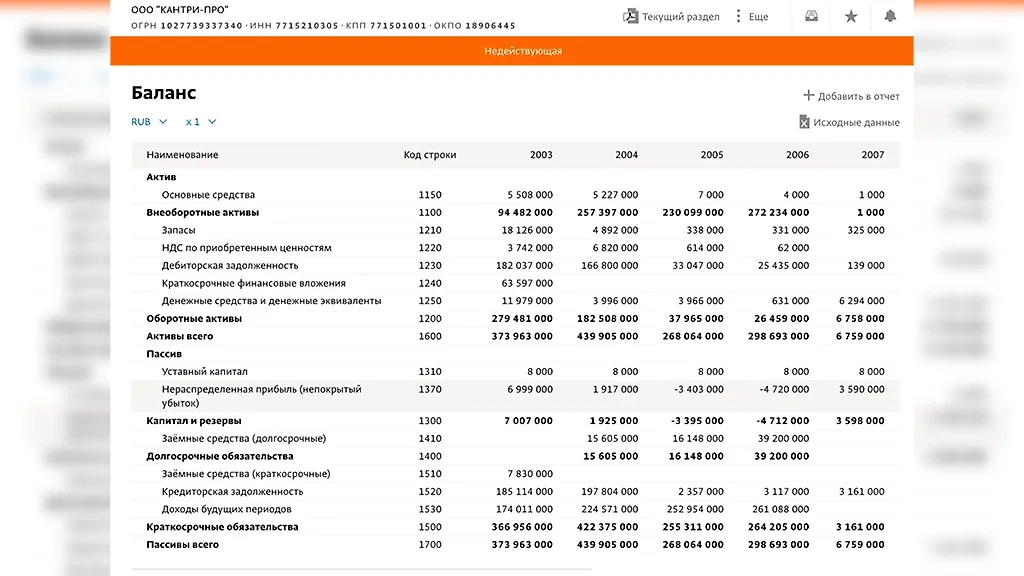Click the Баланс section heading

(162, 93)
